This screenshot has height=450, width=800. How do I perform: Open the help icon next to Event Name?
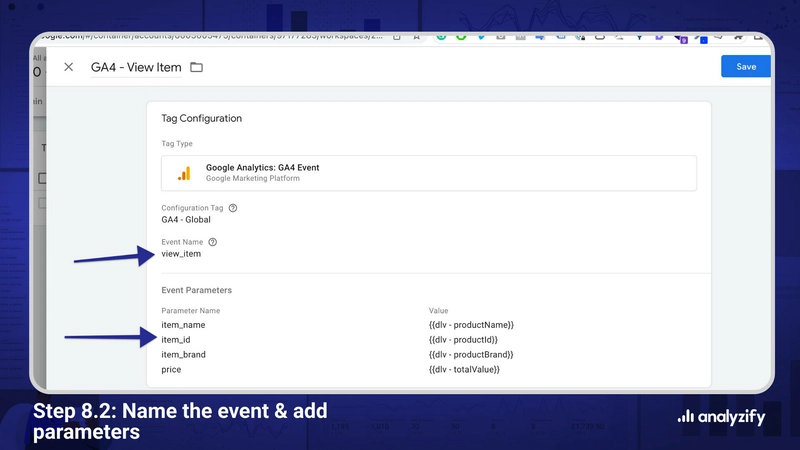coord(212,242)
